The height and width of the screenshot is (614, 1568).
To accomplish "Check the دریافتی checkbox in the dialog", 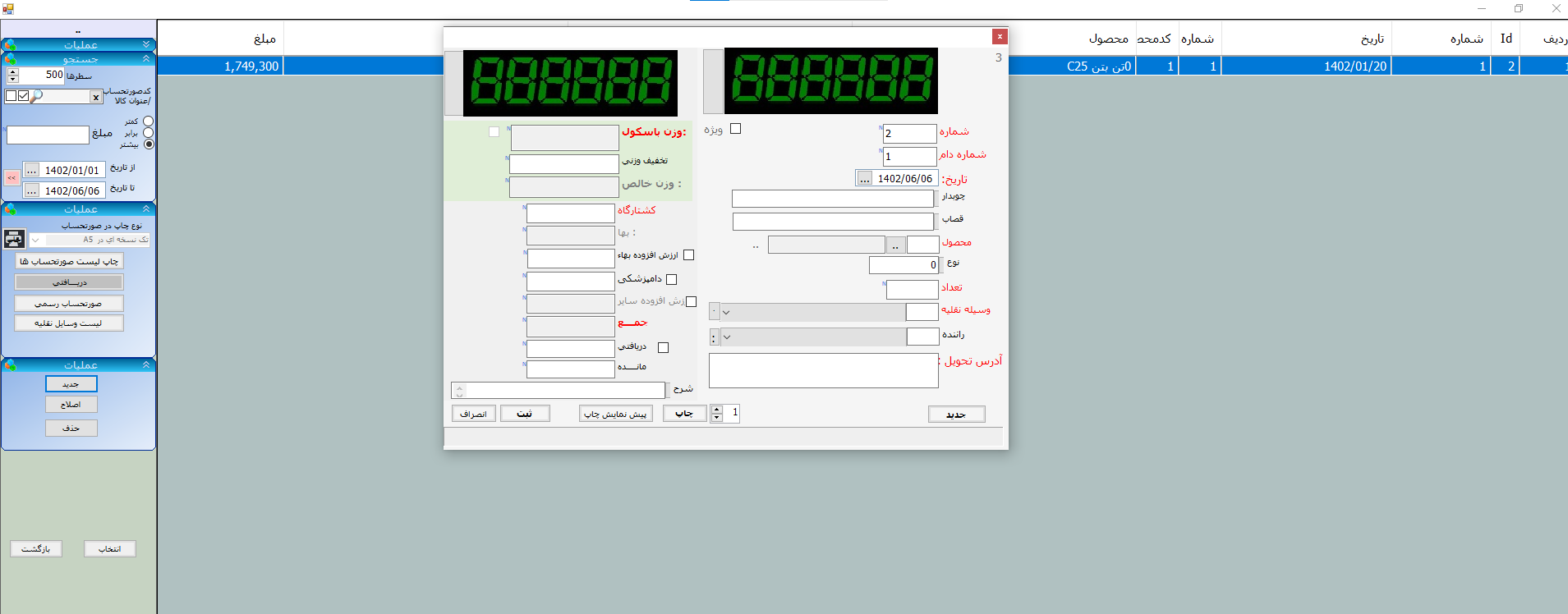I will [664, 348].
